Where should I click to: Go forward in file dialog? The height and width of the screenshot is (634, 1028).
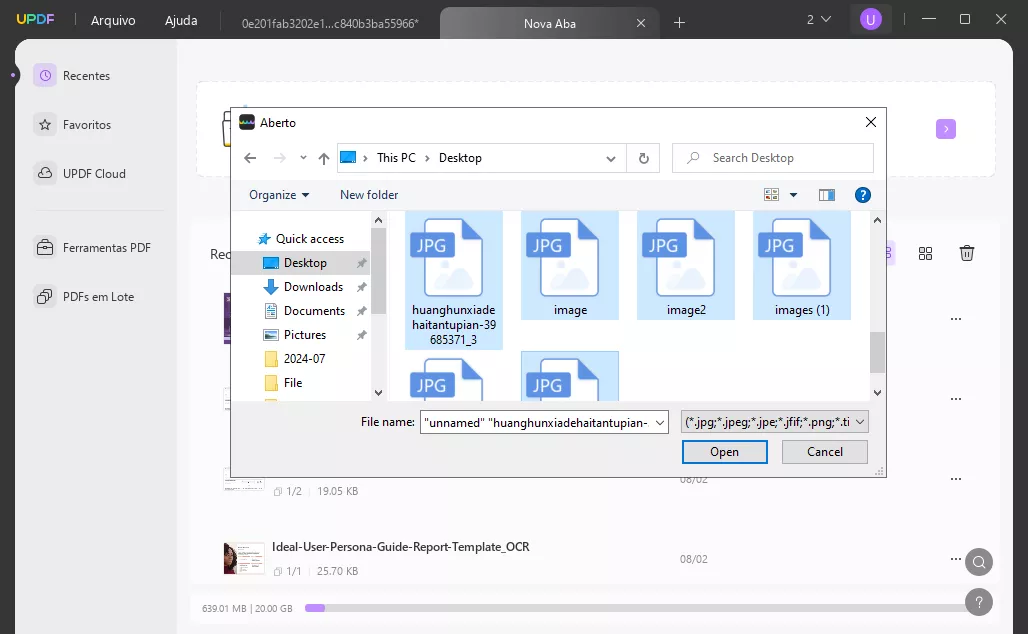point(279,158)
